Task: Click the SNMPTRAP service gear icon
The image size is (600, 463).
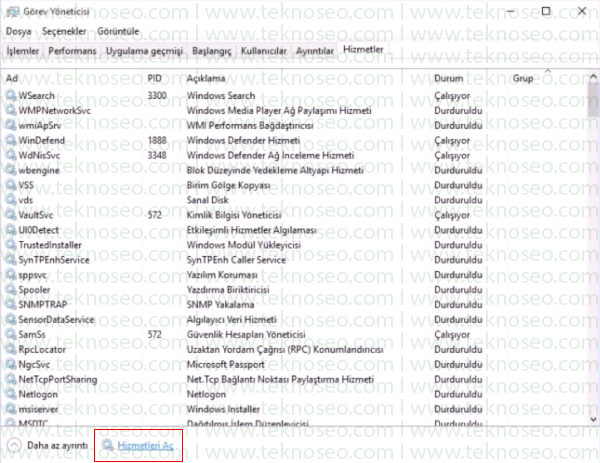Action: click(x=11, y=304)
